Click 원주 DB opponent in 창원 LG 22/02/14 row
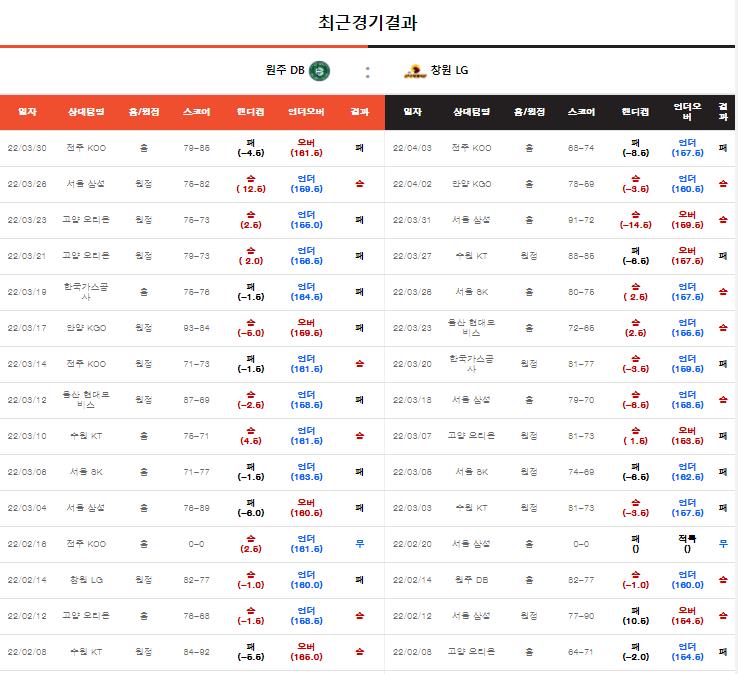 click(471, 580)
